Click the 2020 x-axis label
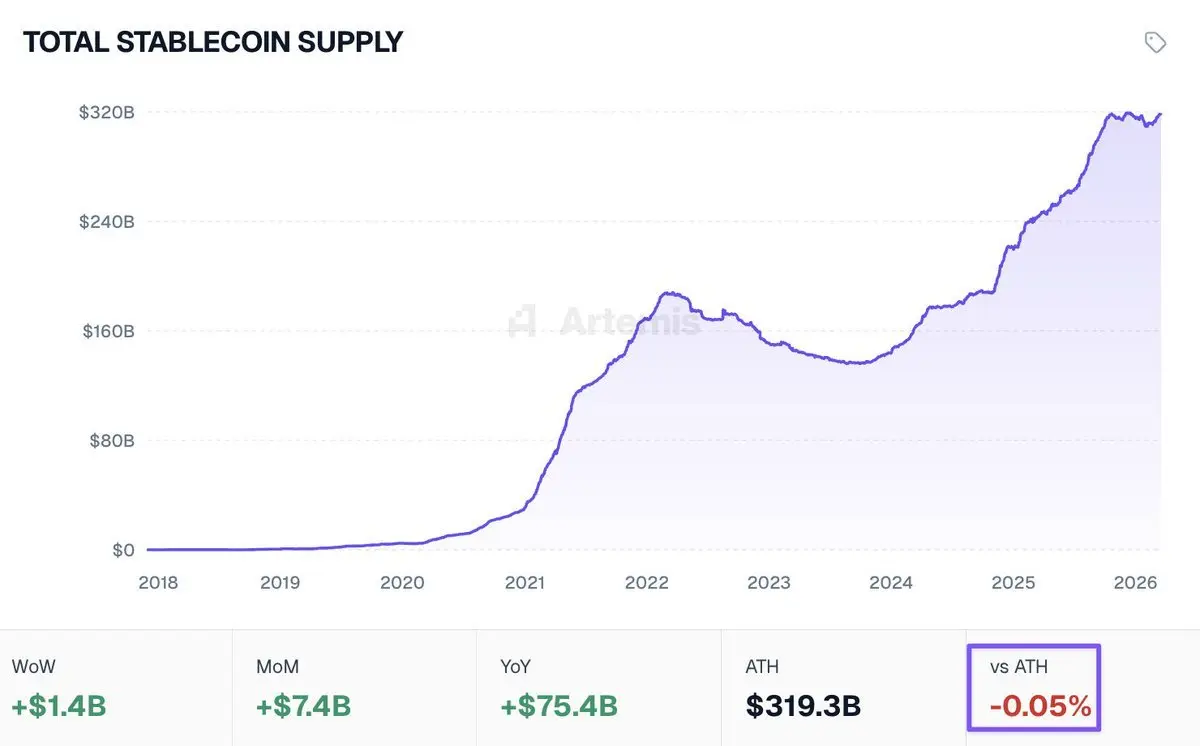Image resolution: width=1200 pixels, height=746 pixels. pos(402,583)
